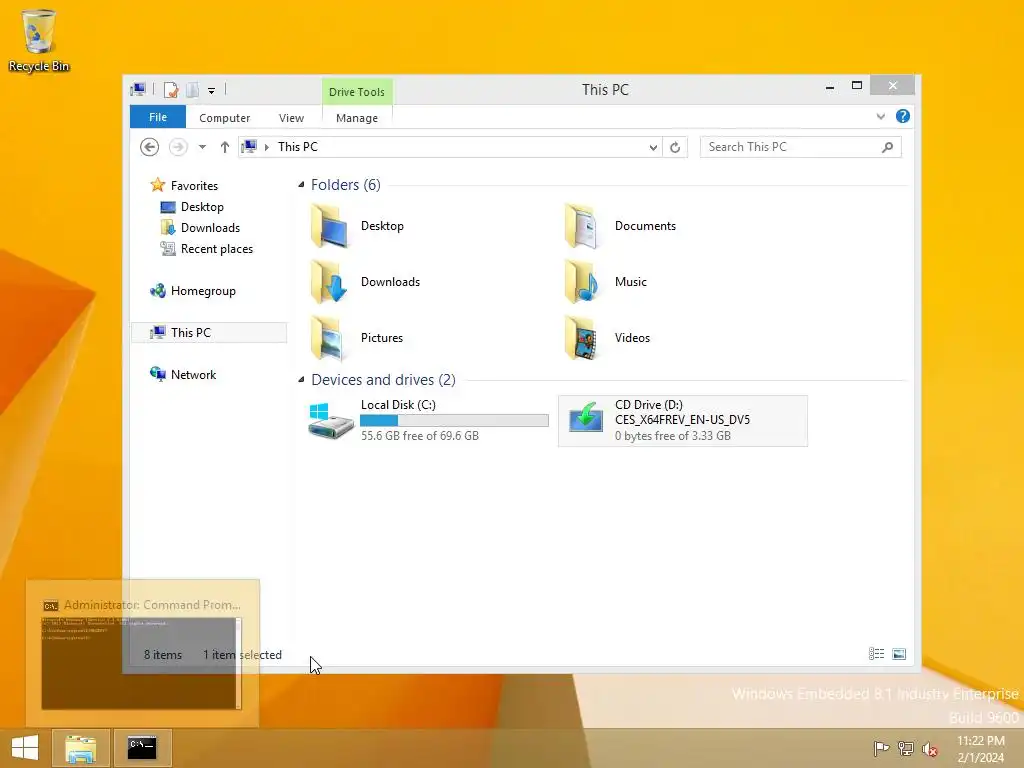Click the File Explorer taskbar icon
Image resolution: width=1024 pixels, height=768 pixels.
80,748
